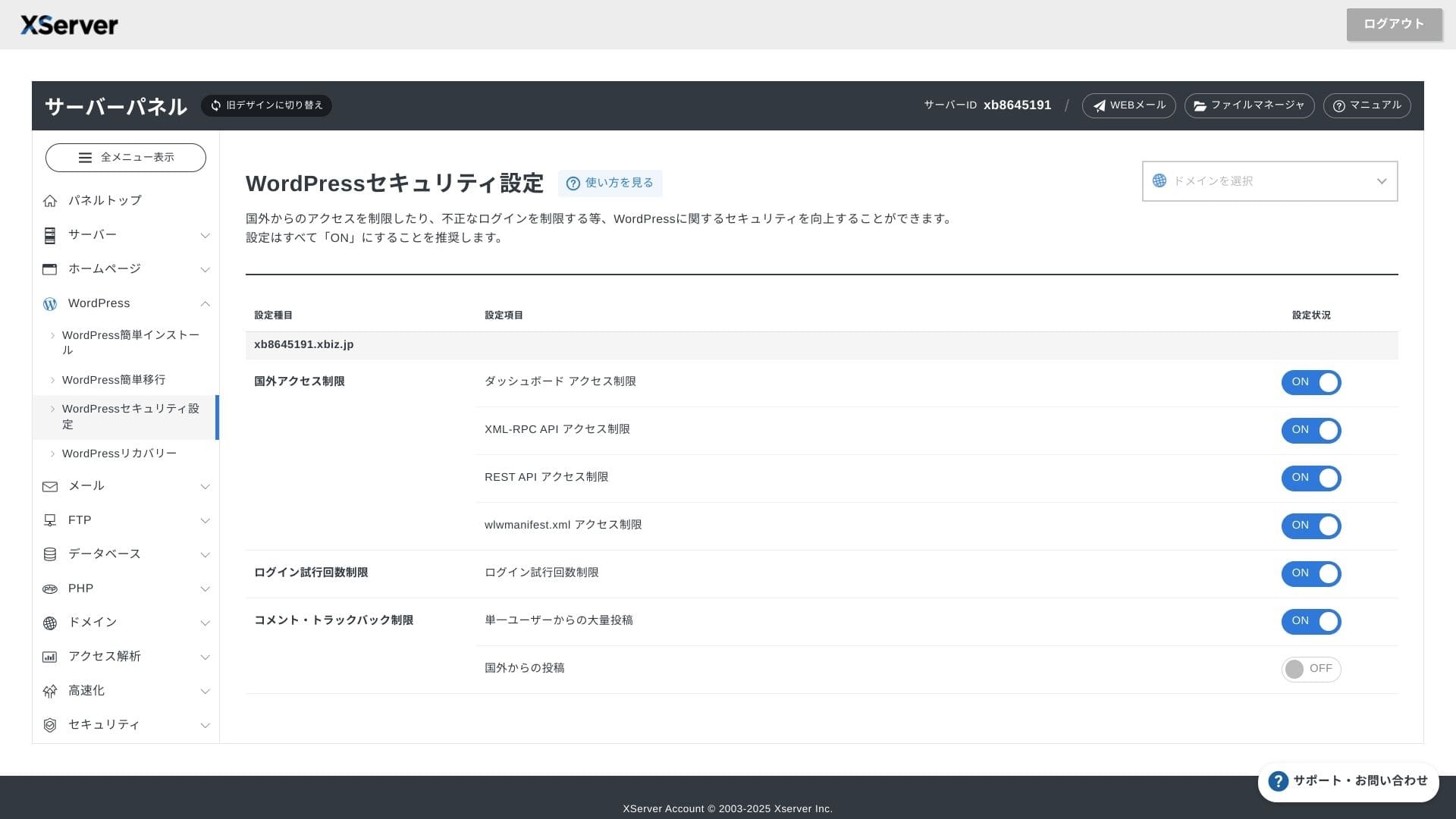This screenshot has height=819, width=1456.
Task: Open ファイルマネージャ button
Action: tap(1249, 105)
